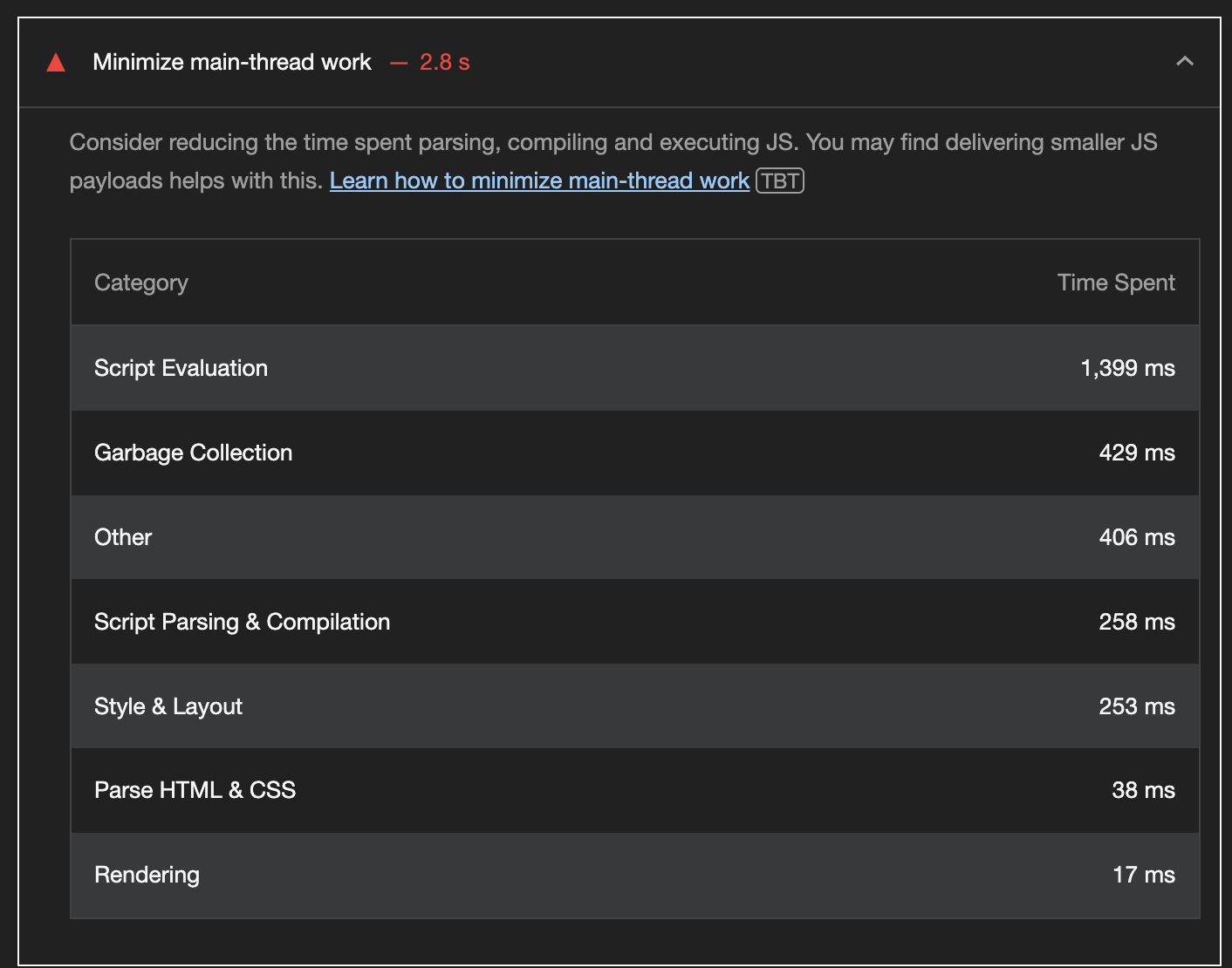Click the 429 ms time value

tap(1137, 453)
